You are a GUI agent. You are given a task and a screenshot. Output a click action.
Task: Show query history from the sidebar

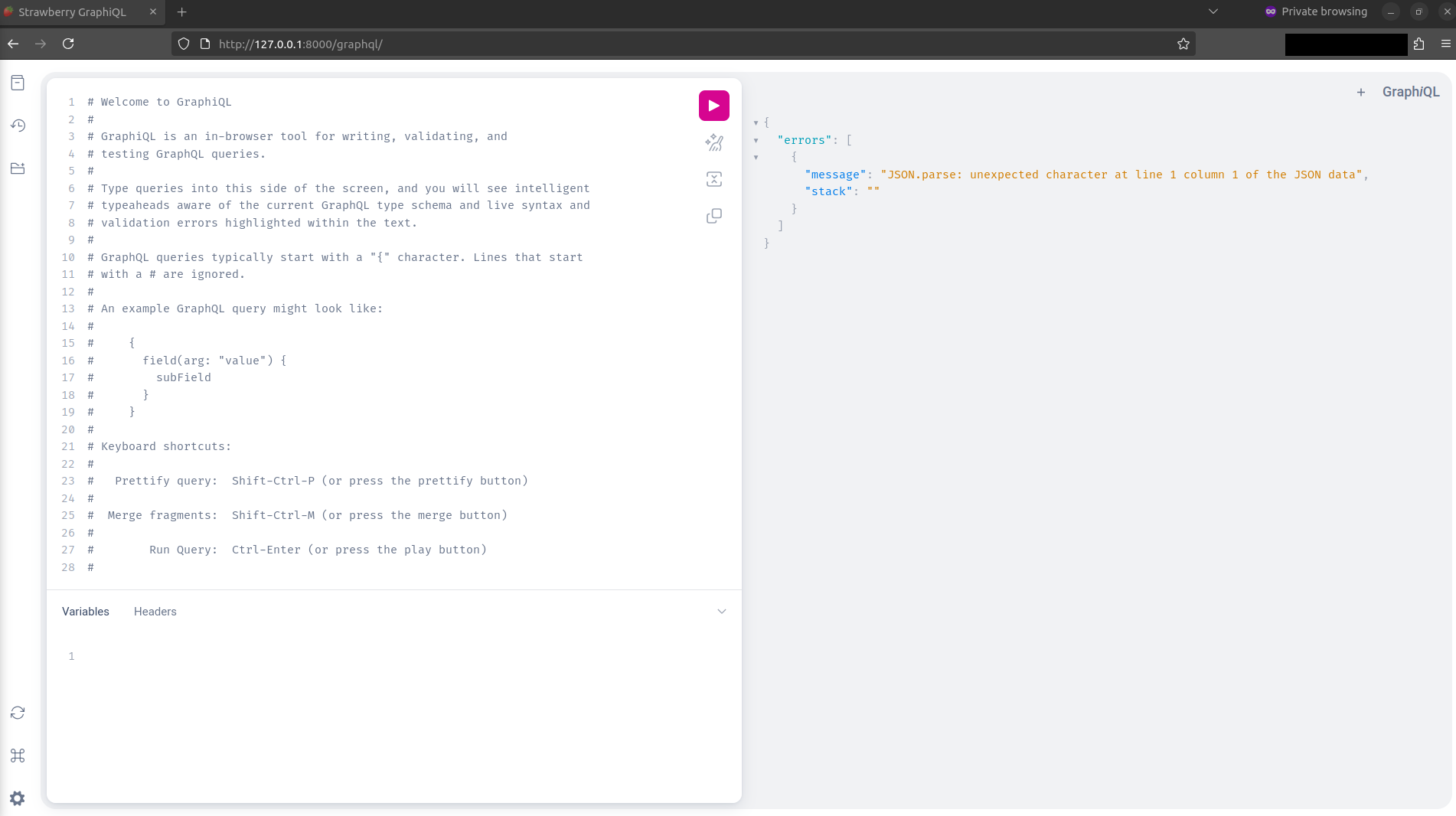[x=18, y=126]
